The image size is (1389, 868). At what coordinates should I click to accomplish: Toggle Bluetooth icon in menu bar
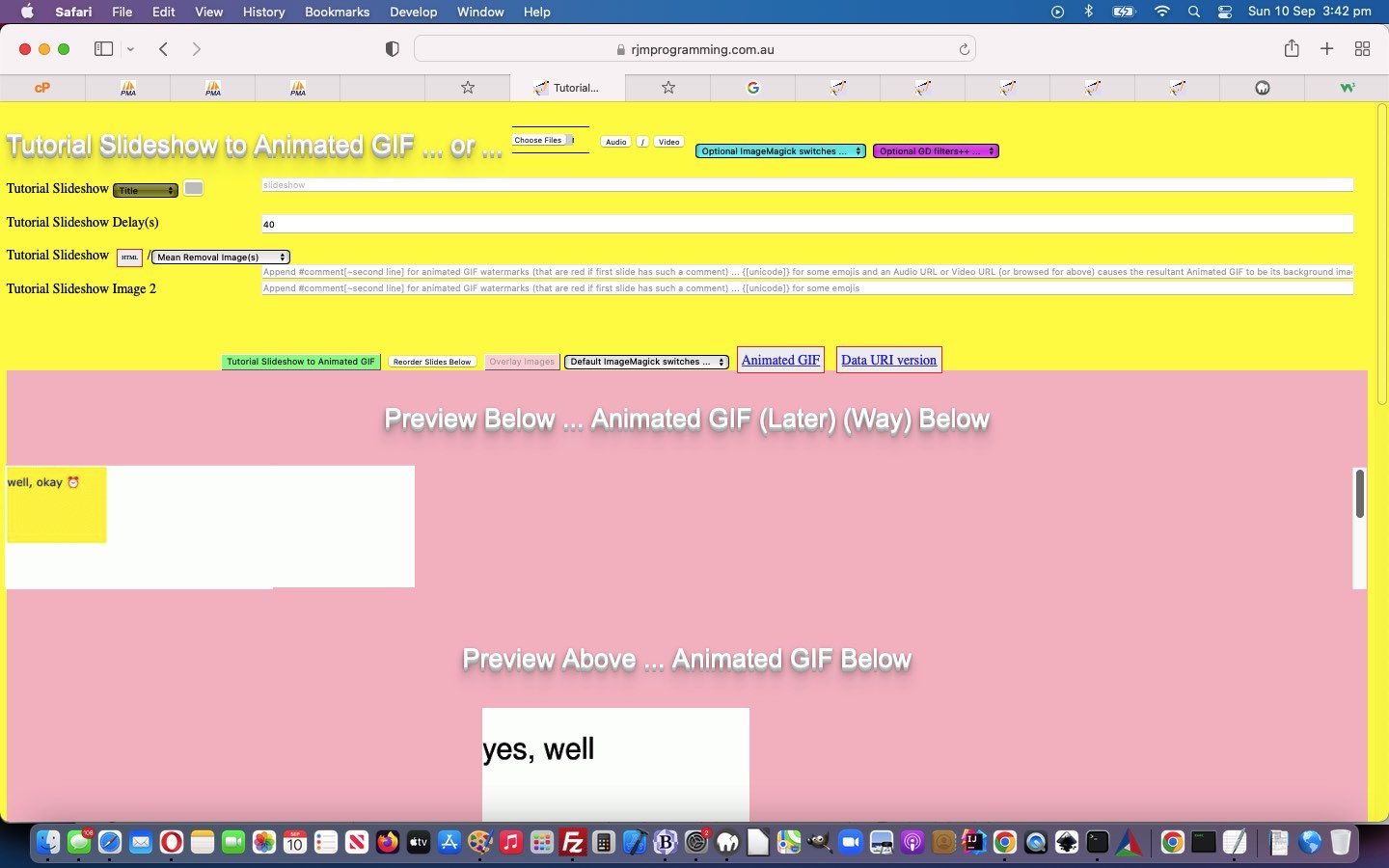1089,12
